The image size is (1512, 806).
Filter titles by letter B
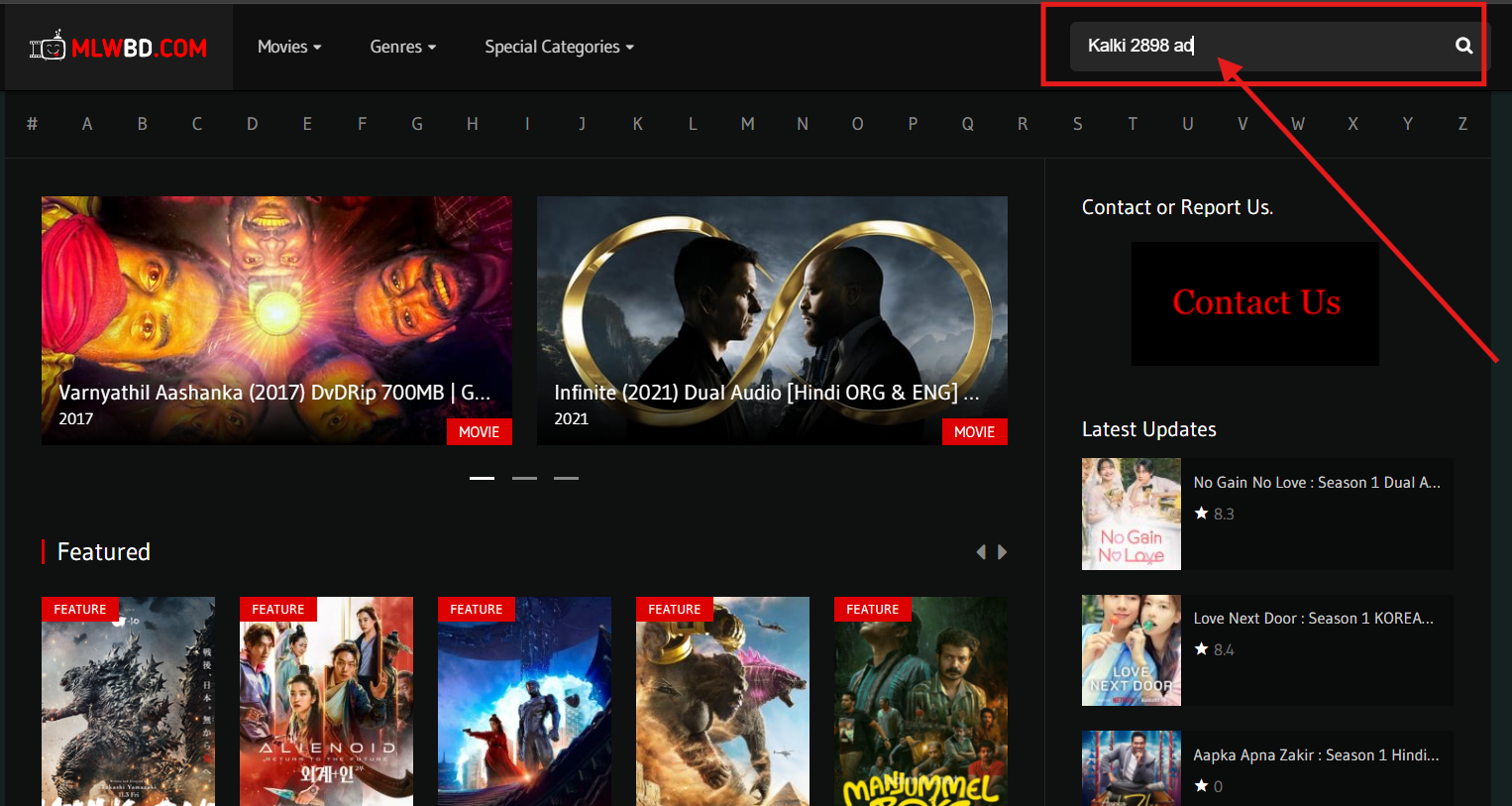coord(142,124)
